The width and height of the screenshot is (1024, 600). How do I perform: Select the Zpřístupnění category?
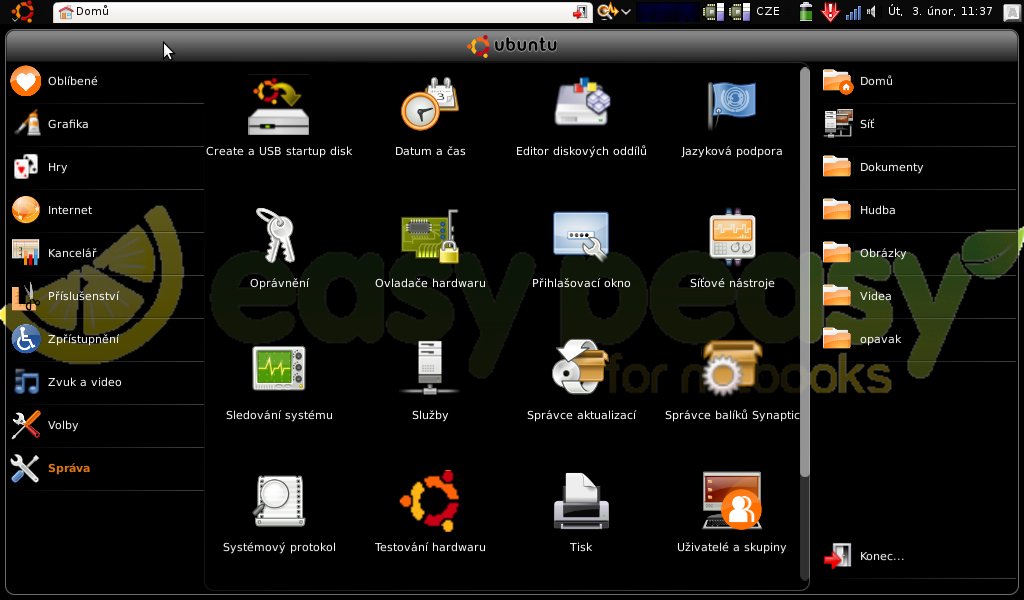[x=106, y=339]
